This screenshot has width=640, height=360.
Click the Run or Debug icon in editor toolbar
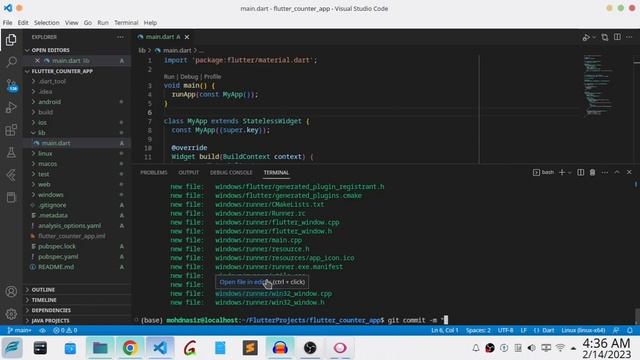(x=586, y=37)
